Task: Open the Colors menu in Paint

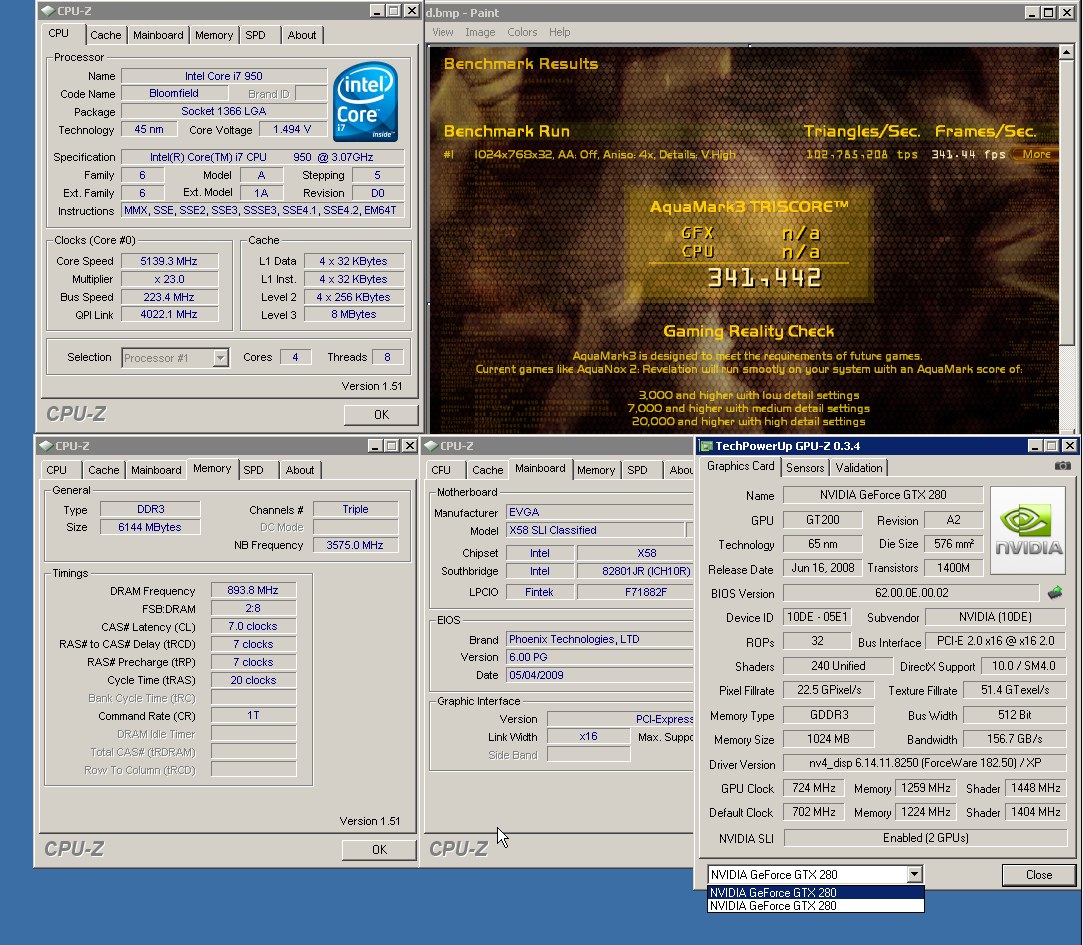Action: [x=522, y=32]
